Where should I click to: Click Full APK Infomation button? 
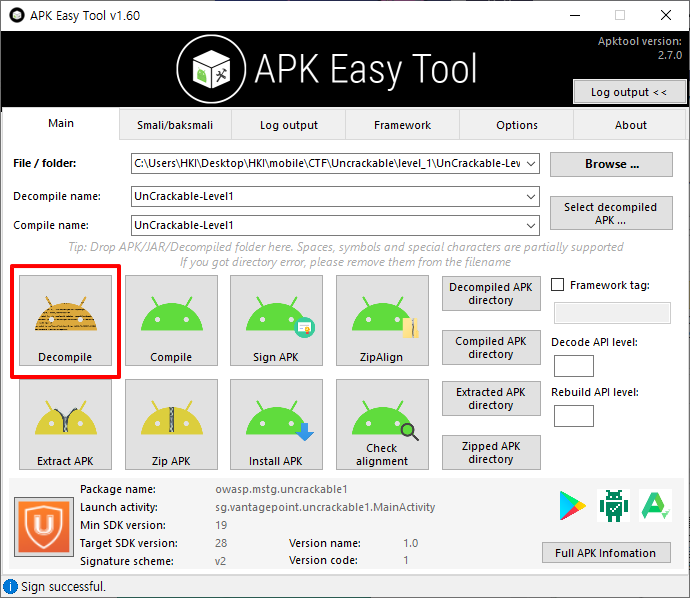606,553
